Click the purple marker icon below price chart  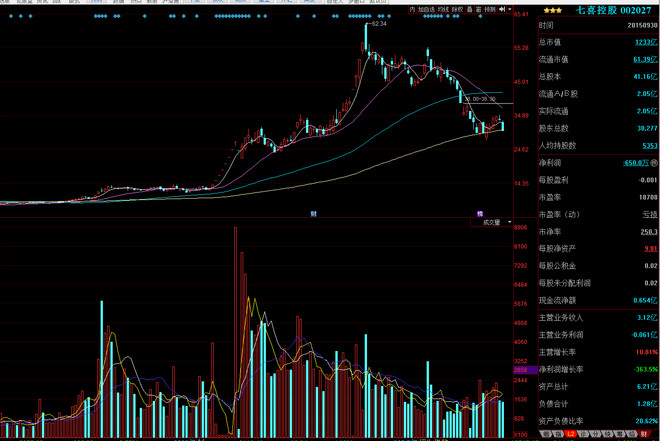(x=480, y=214)
